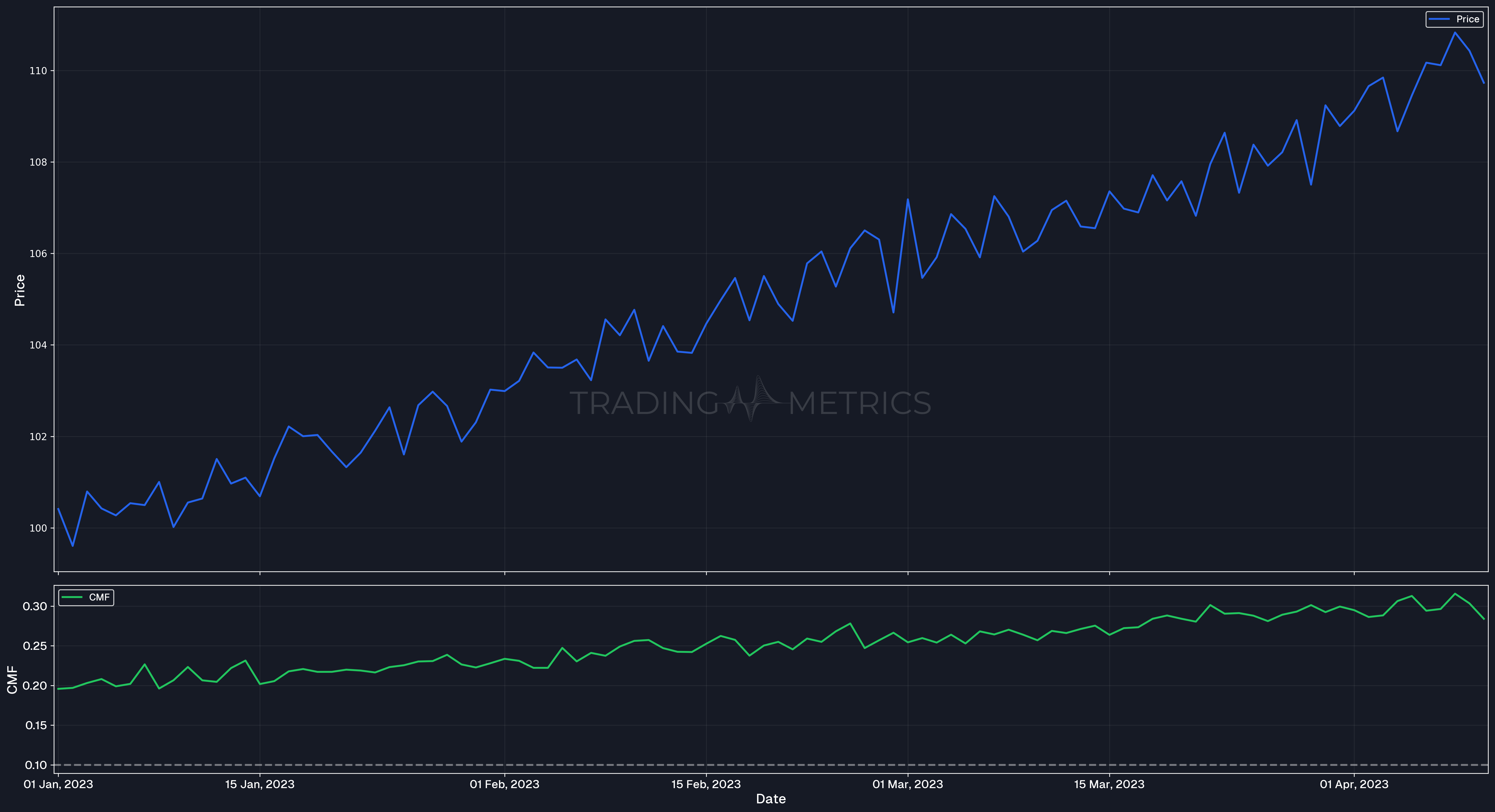Image resolution: width=1495 pixels, height=812 pixels.
Task: Click the blue Price legend line swatch
Action: click(1439, 19)
